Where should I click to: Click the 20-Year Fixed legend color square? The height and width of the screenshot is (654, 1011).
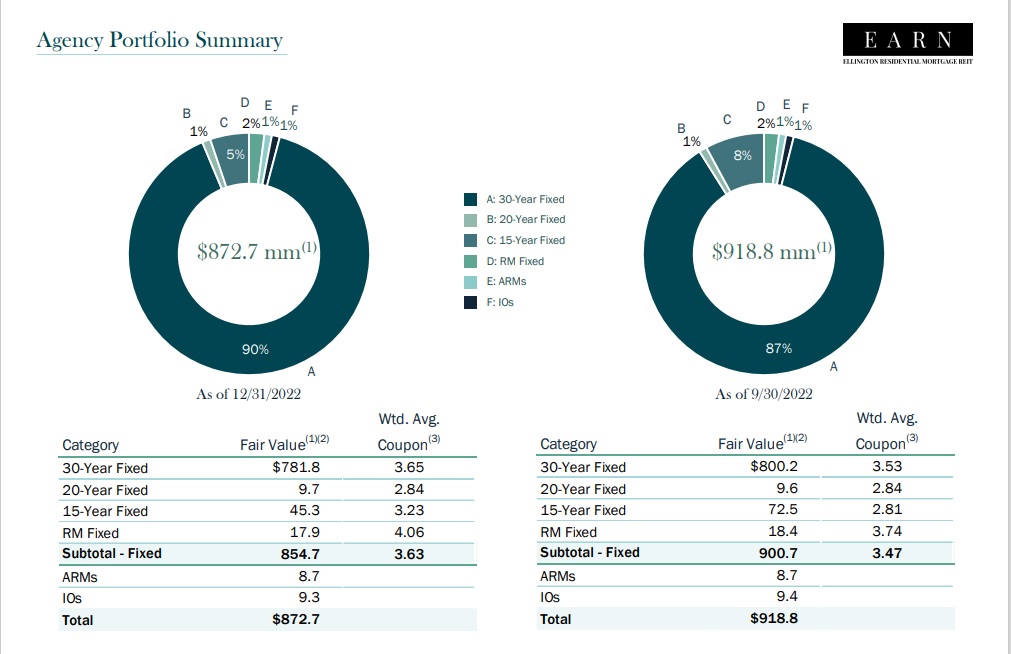[x=470, y=219]
